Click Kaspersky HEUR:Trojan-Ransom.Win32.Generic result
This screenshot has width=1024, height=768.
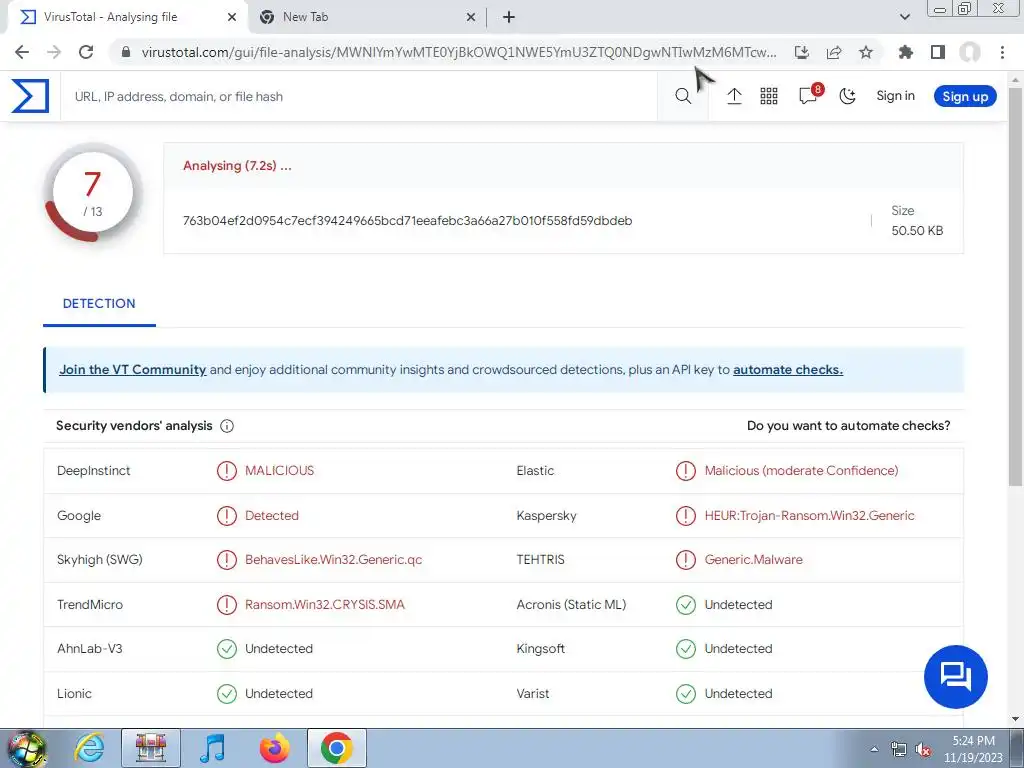pos(809,516)
